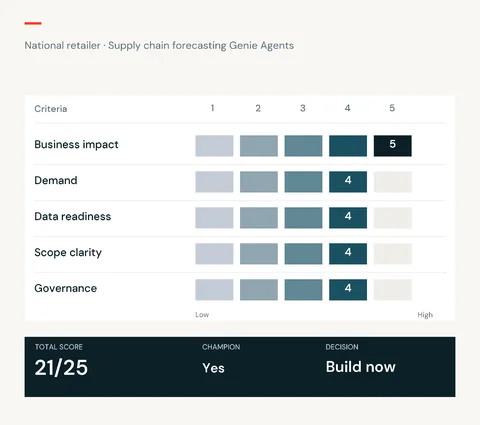
Task: Click the 21/25 total score value
Action: (61, 368)
